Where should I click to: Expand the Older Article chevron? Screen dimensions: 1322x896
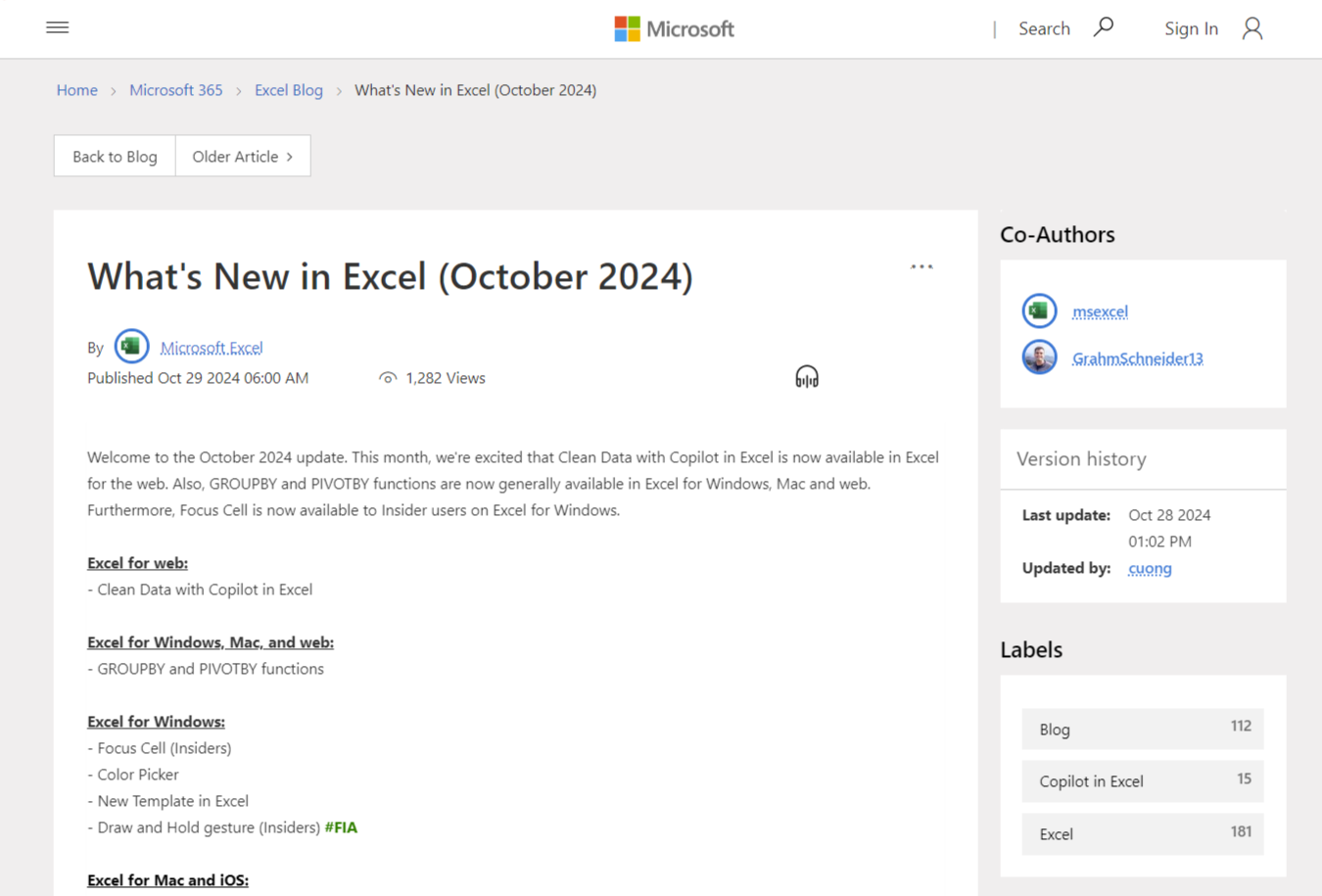tap(288, 155)
